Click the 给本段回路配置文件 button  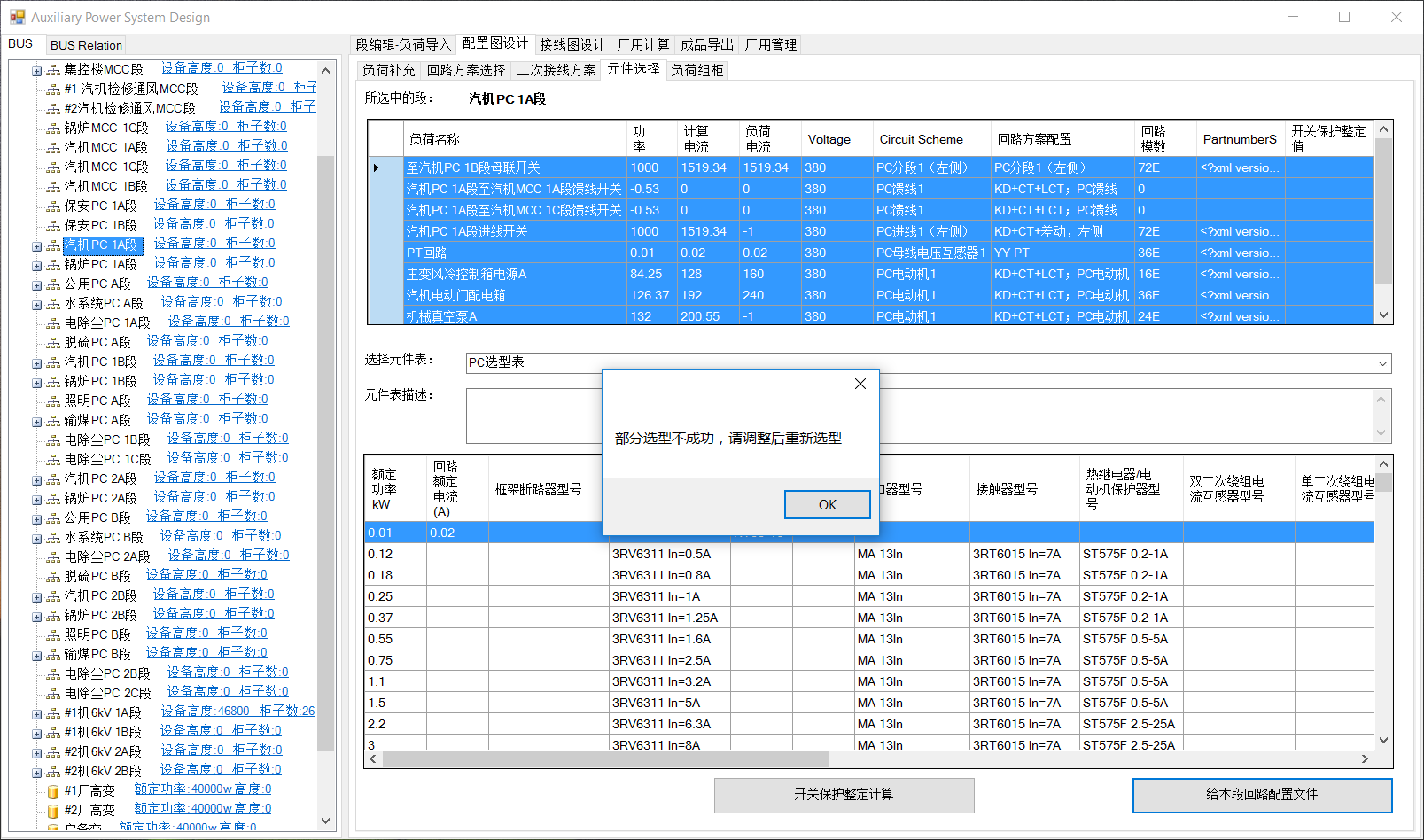1262,795
